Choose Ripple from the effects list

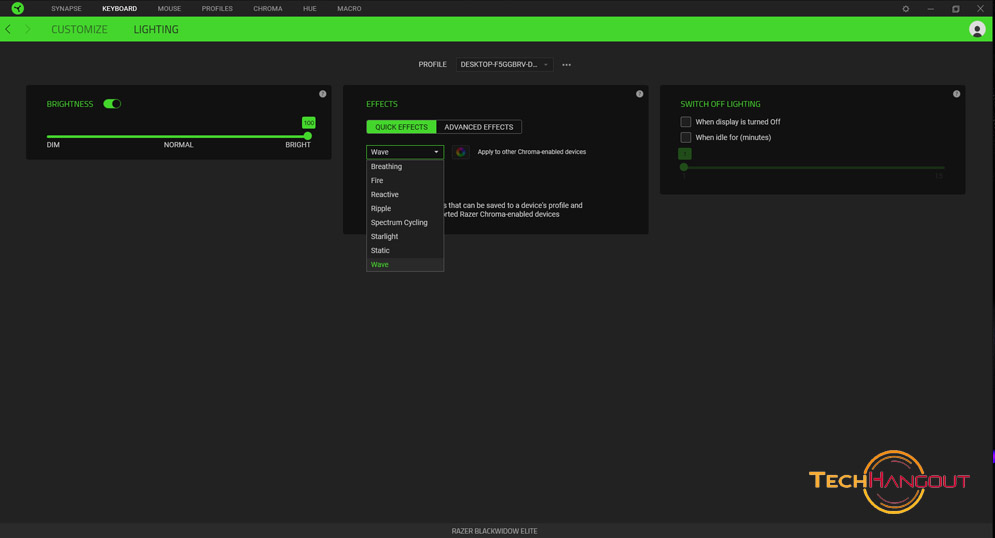click(x=405, y=208)
